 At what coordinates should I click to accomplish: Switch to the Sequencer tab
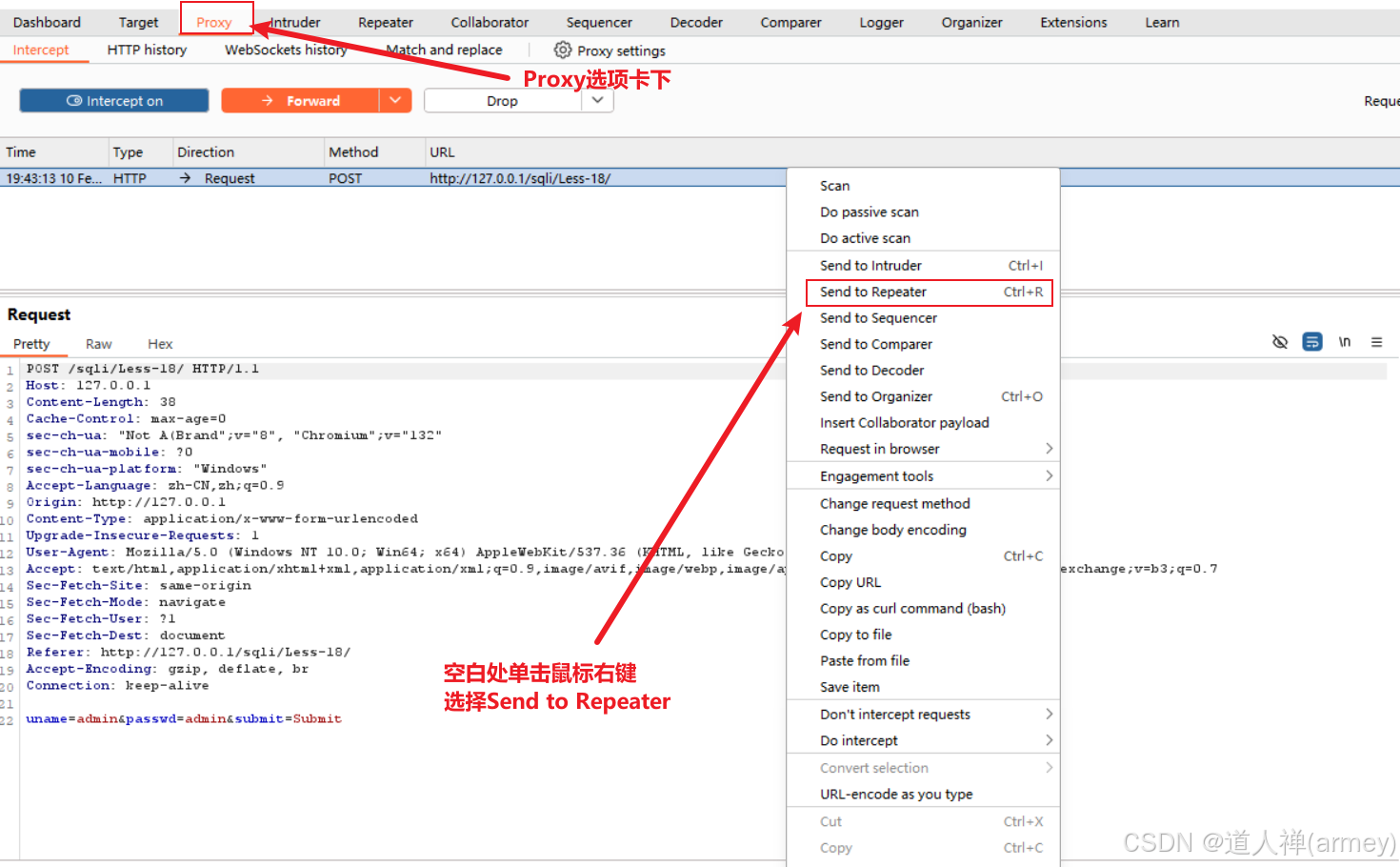pos(599,22)
